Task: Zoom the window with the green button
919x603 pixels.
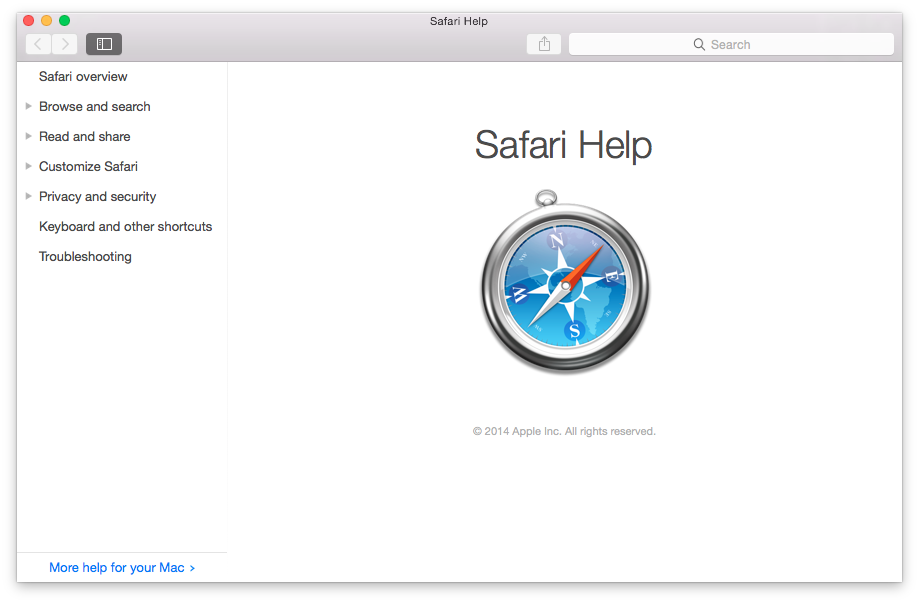Action: pos(65,21)
